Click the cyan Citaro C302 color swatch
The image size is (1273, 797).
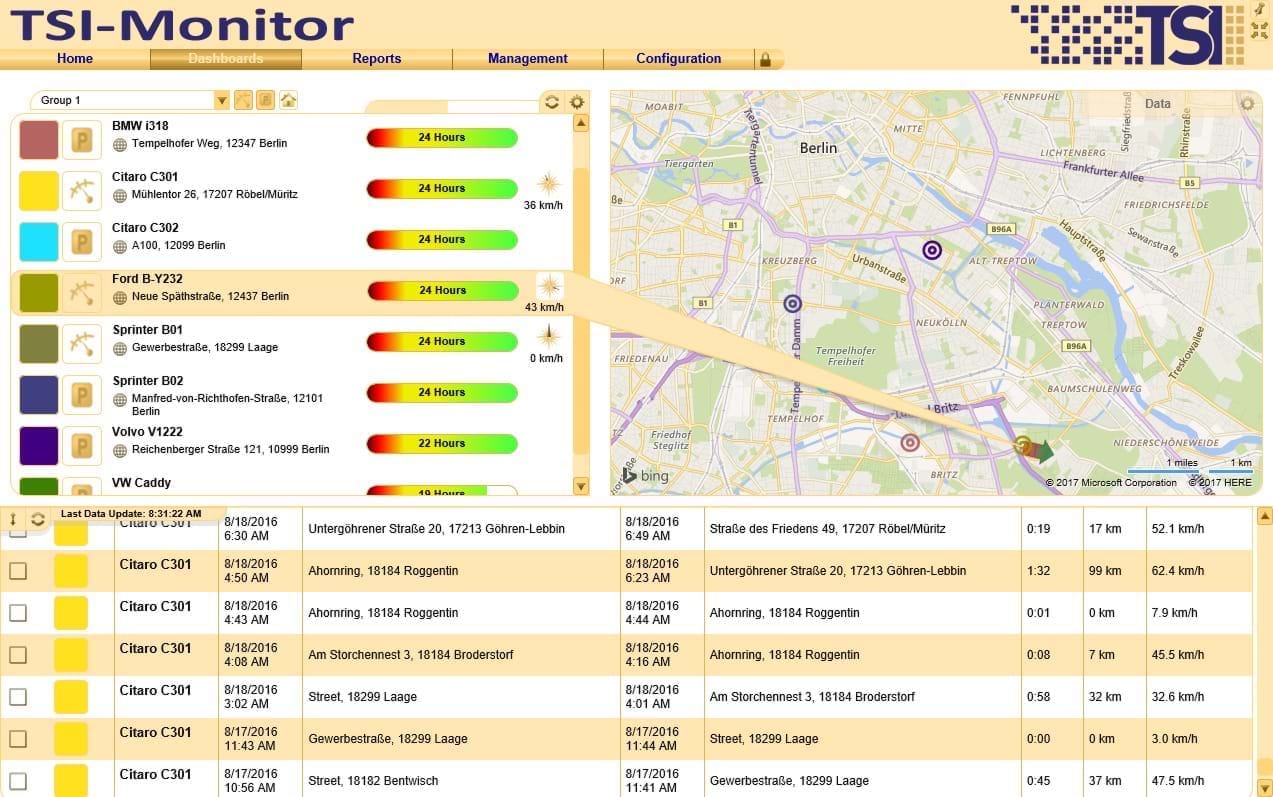coord(39,242)
